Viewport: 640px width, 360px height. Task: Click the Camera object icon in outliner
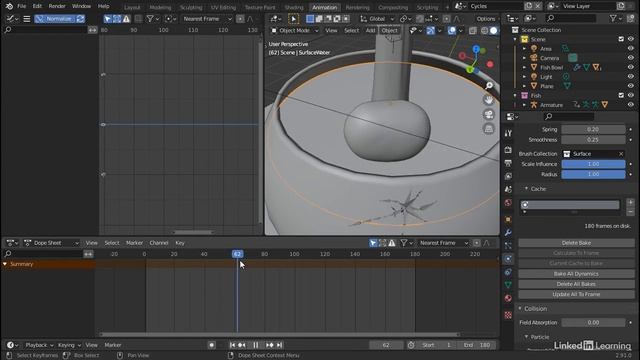click(x=534, y=58)
